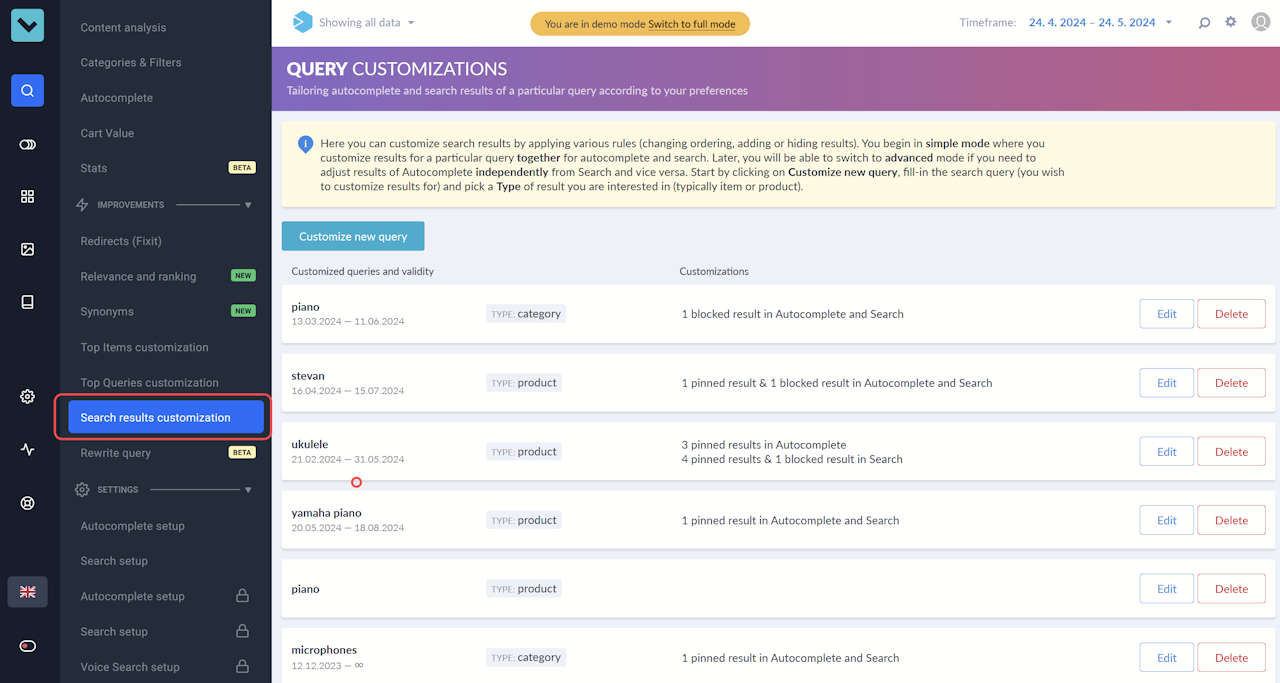Image resolution: width=1280 pixels, height=683 pixels.
Task: Delete the piano category query
Action: coord(1231,314)
